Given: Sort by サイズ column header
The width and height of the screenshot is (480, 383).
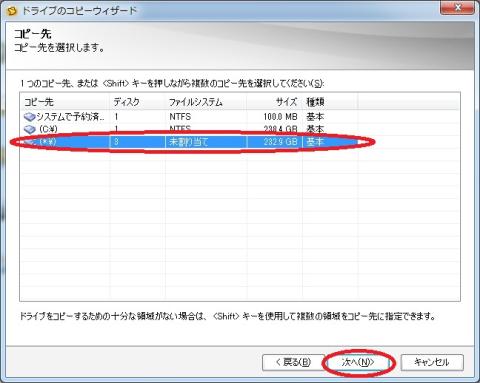Looking at the screenshot, I should 275,102.
